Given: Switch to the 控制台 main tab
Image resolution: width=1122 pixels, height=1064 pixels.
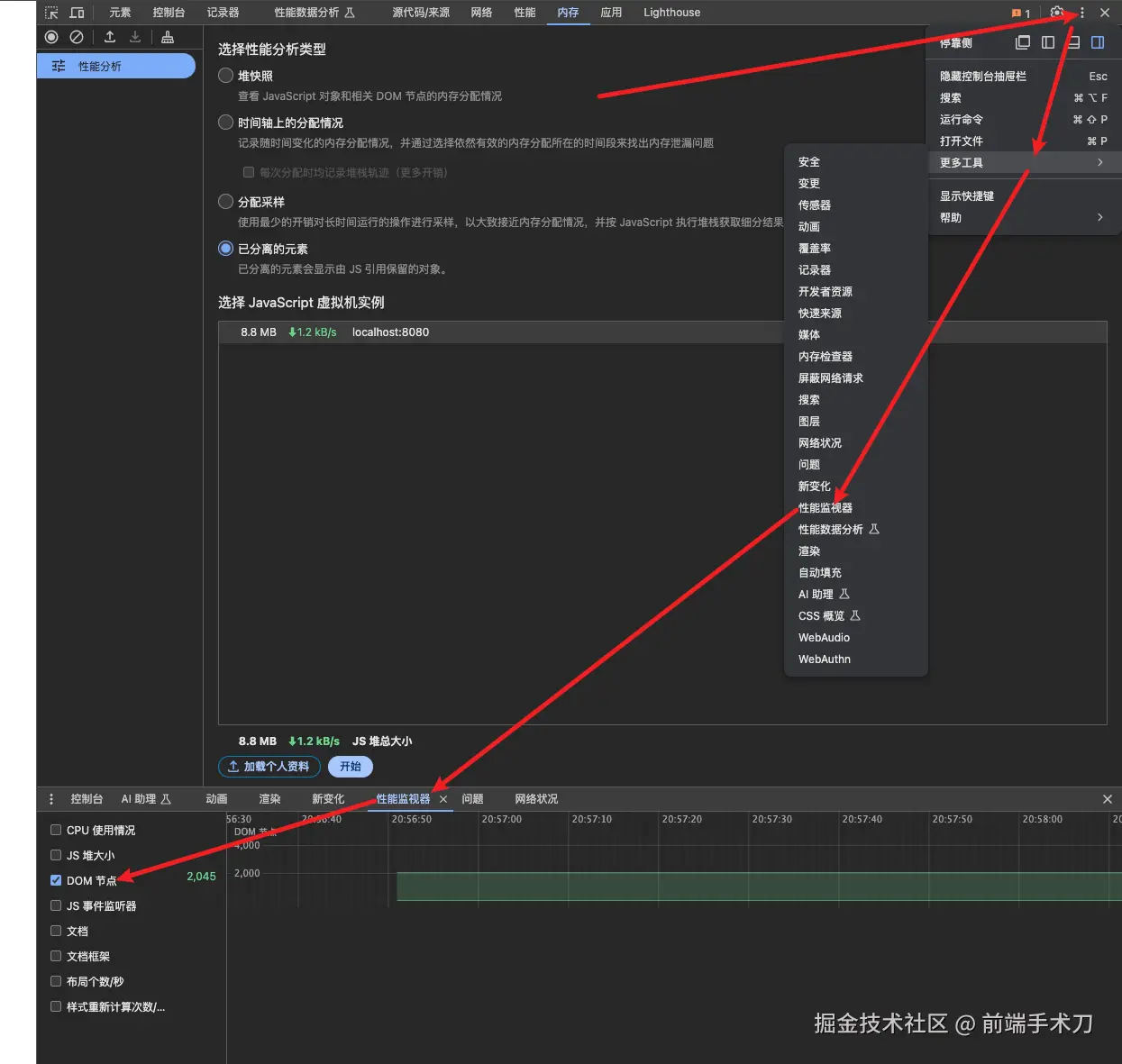Looking at the screenshot, I should pyautogui.click(x=169, y=13).
